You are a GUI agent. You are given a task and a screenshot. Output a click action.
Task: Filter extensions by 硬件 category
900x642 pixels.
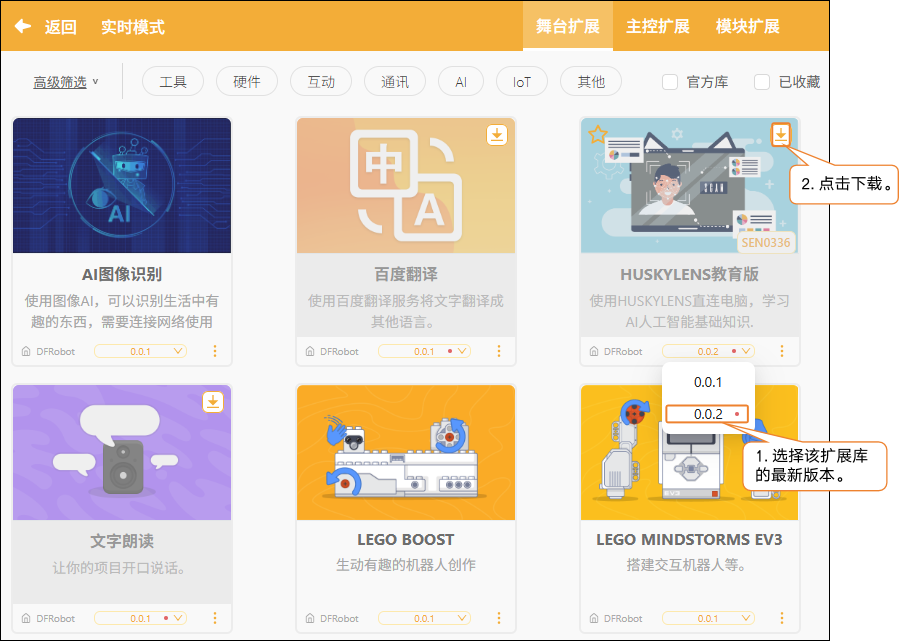coord(247,82)
